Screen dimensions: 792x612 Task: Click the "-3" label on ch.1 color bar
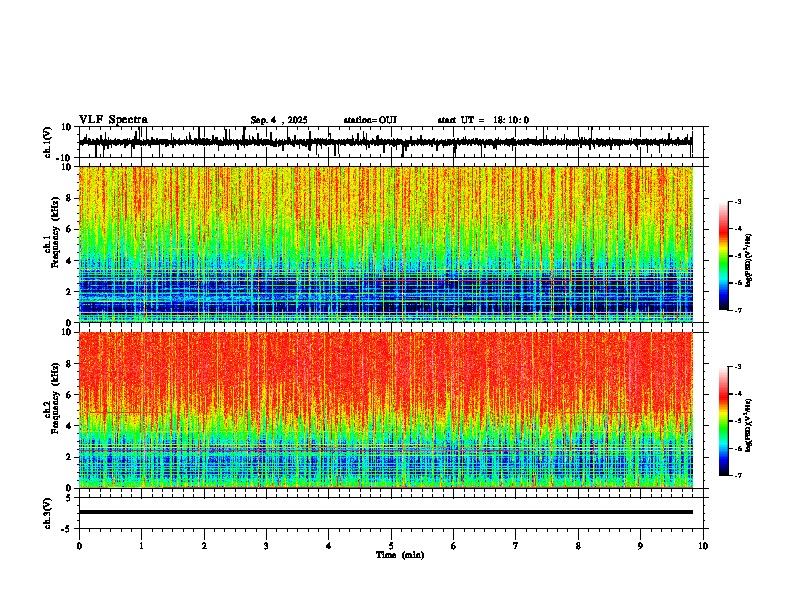click(x=738, y=202)
